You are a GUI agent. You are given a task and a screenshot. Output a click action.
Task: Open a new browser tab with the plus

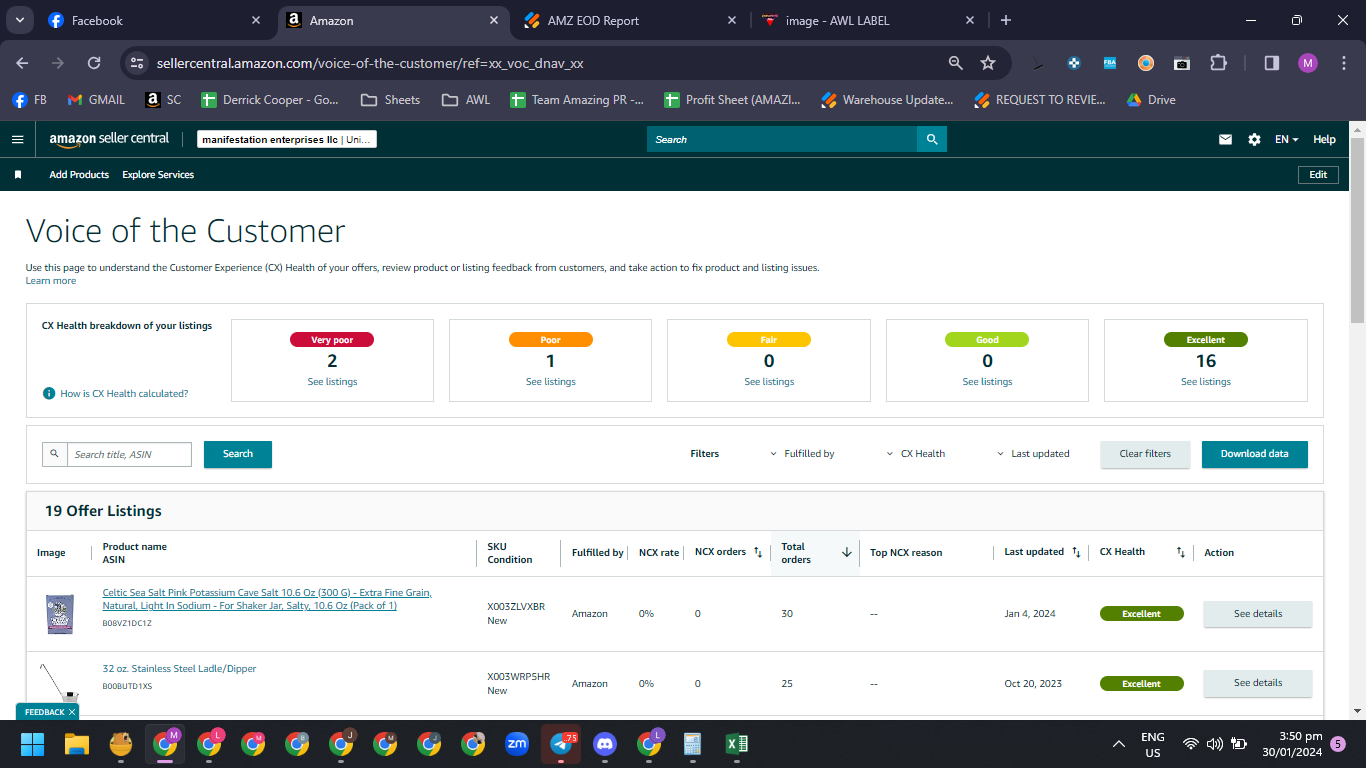(1006, 20)
